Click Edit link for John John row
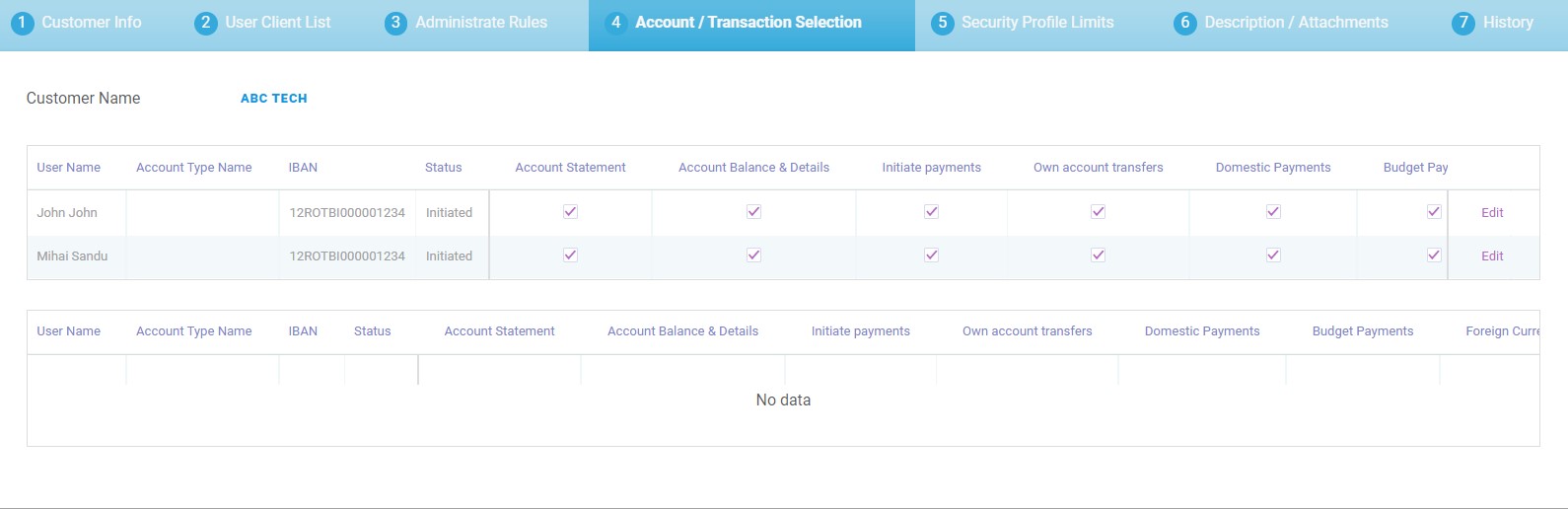The width and height of the screenshot is (1568, 509). click(1492, 213)
